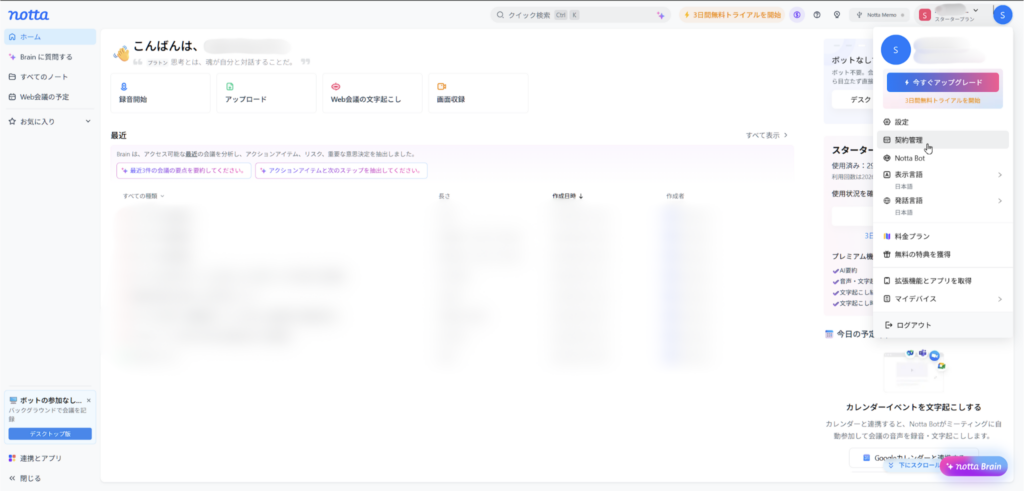
Task: Click the デスクトップ版 button in sidebar
Action: 50,434
